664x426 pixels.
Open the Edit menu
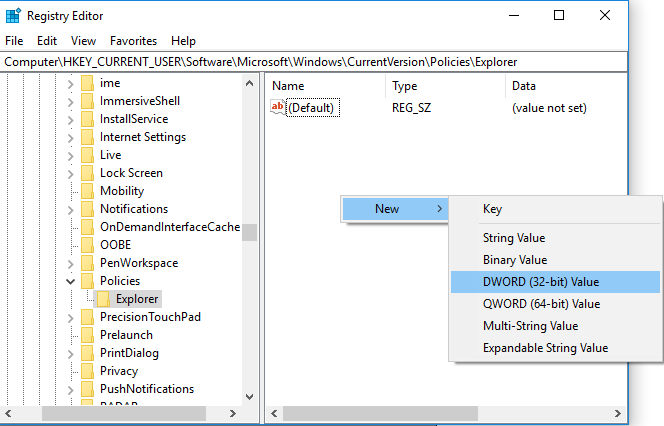pyautogui.click(x=47, y=41)
